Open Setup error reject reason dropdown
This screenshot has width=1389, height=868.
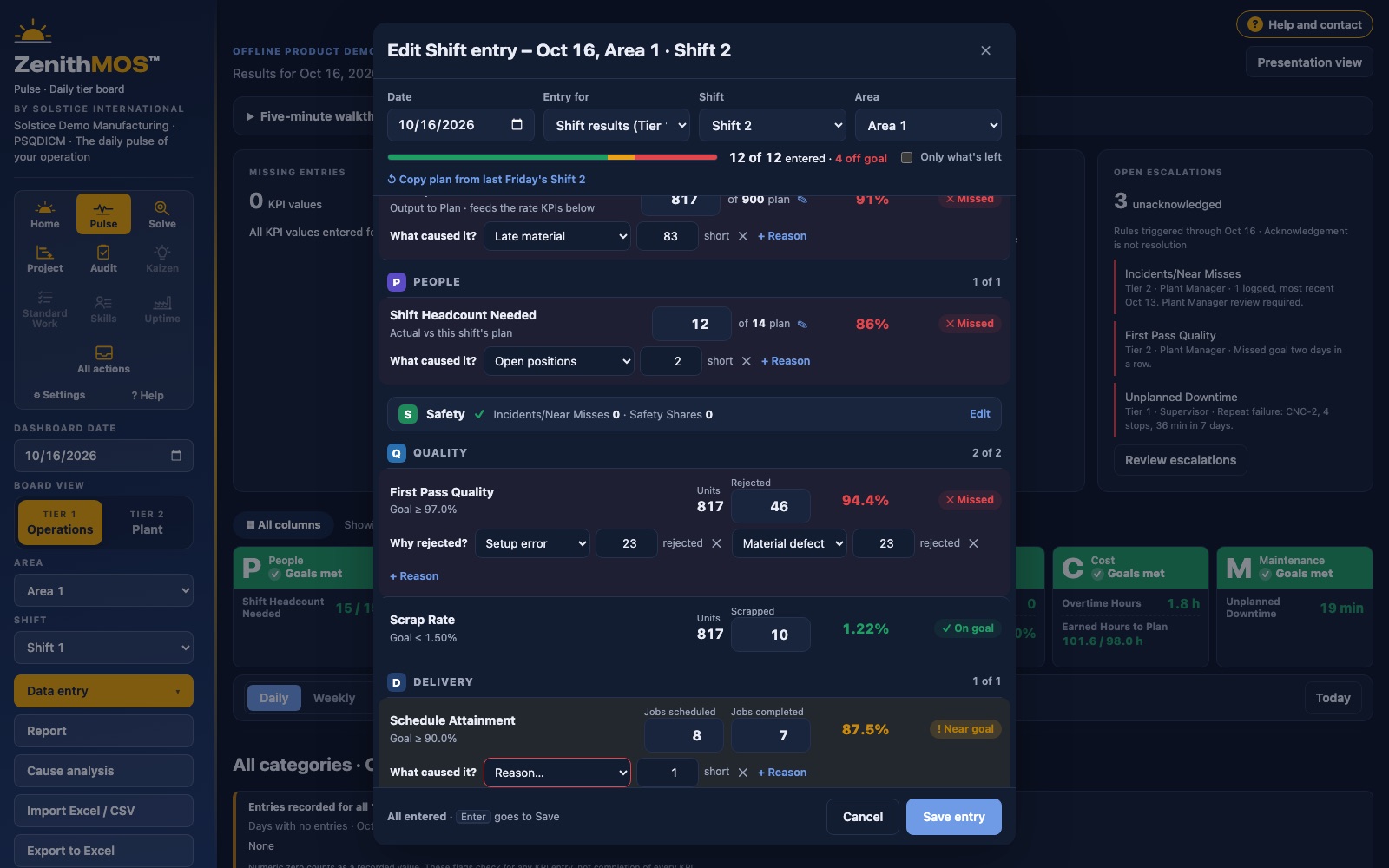[532, 543]
